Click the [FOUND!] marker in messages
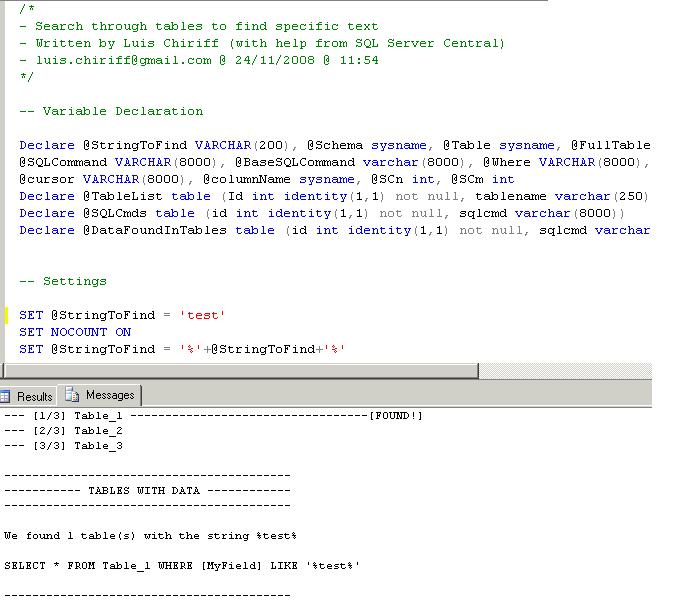The image size is (673, 609). tap(396, 416)
